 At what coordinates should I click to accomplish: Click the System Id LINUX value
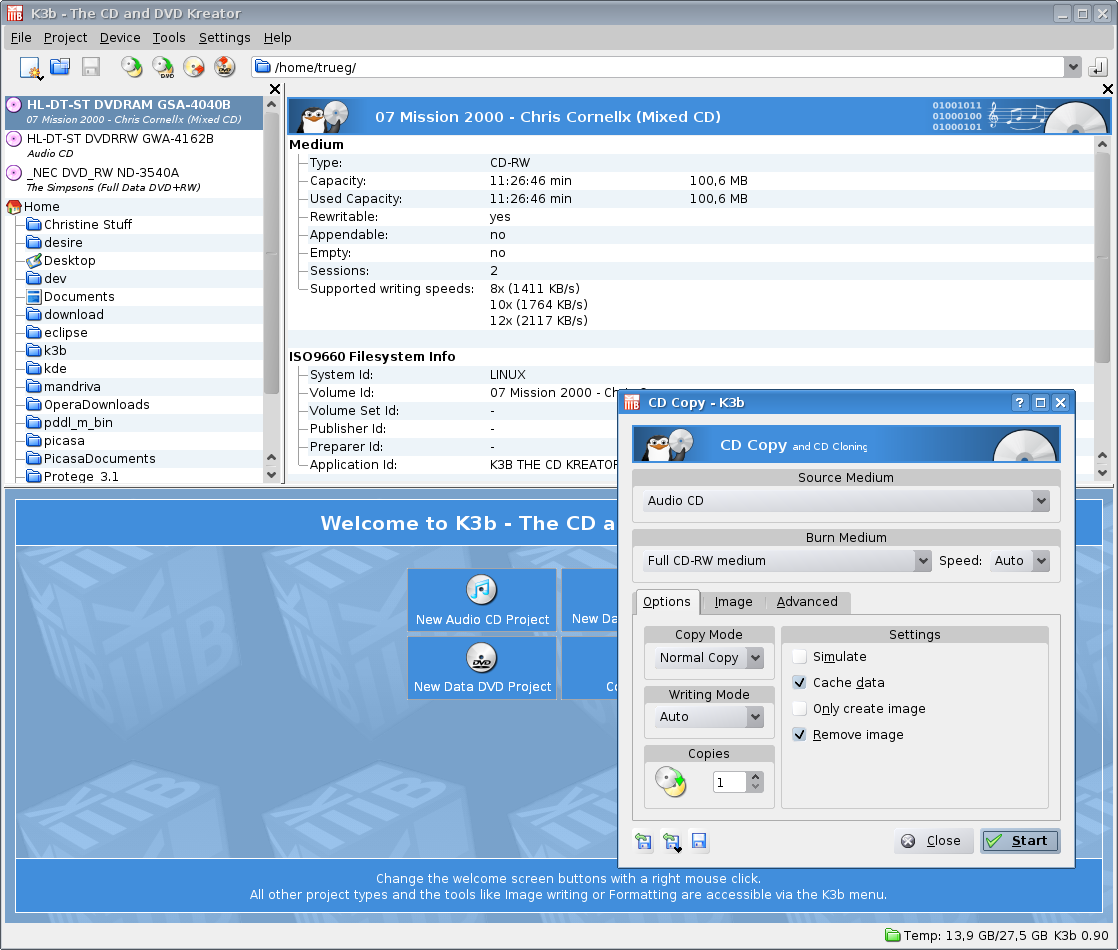[x=508, y=375]
